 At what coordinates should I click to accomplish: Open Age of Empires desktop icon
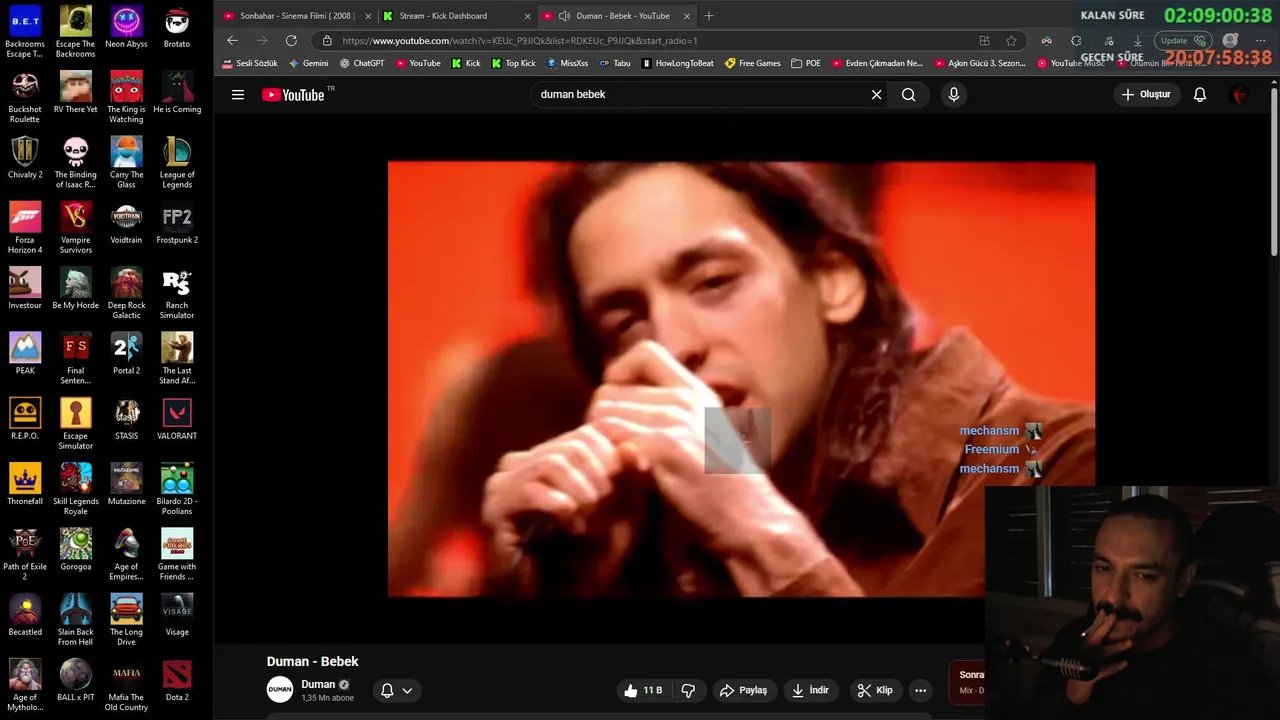coord(126,555)
